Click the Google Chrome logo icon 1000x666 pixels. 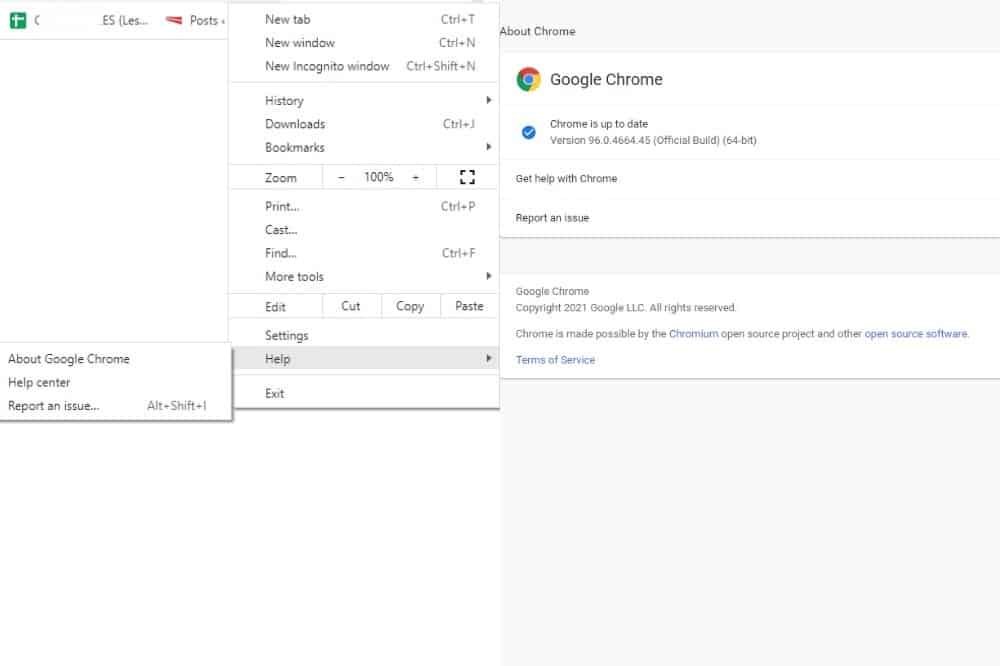coord(528,79)
